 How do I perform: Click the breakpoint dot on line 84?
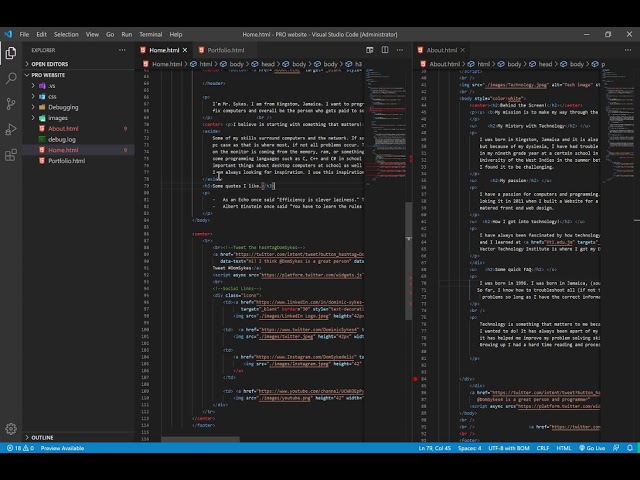pos(416,379)
